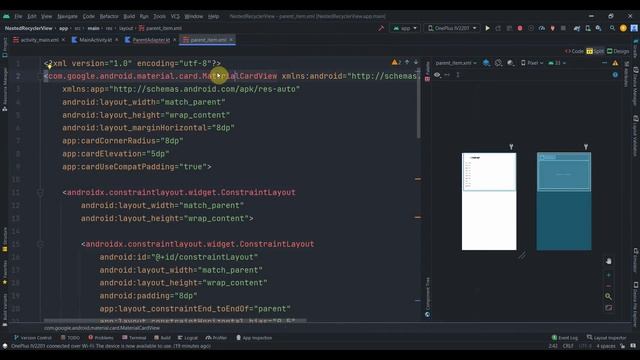
Task: Select the white design preview thumbnail
Action: coord(489,202)
